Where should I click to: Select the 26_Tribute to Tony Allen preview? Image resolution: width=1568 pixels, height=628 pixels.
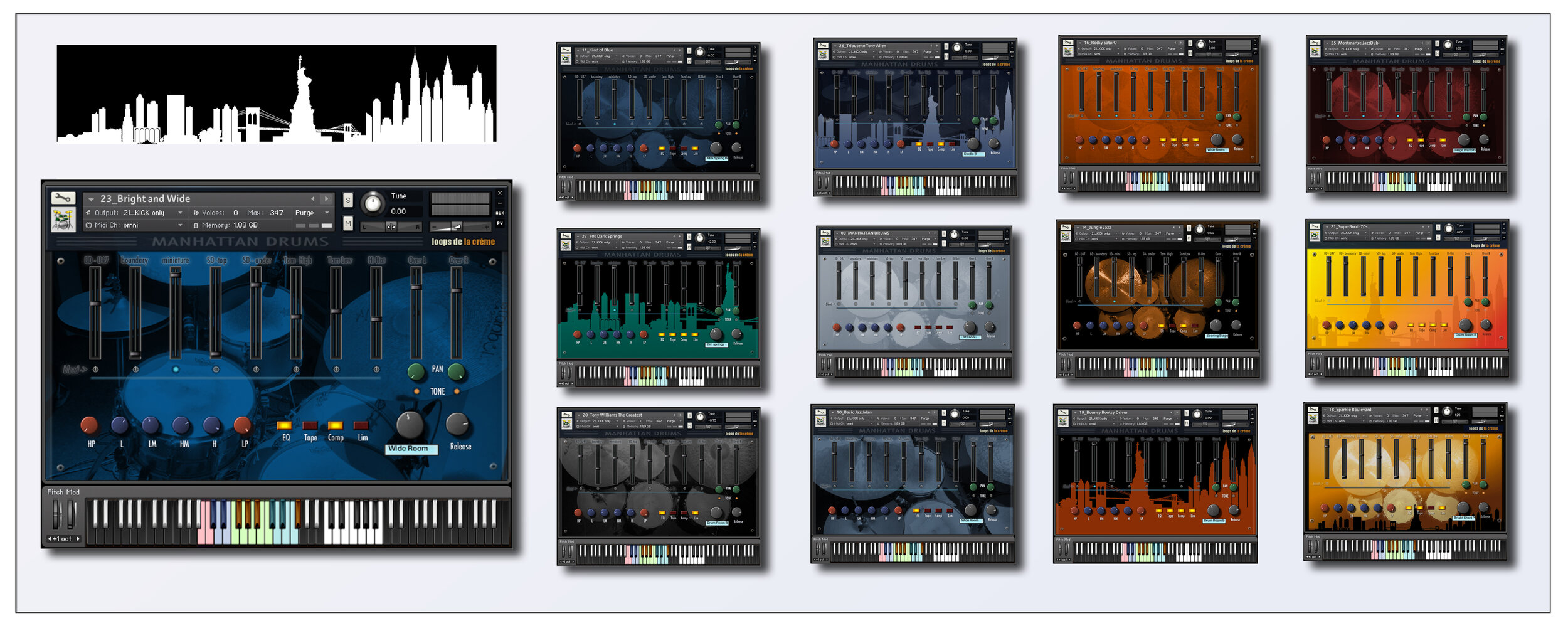915,117
